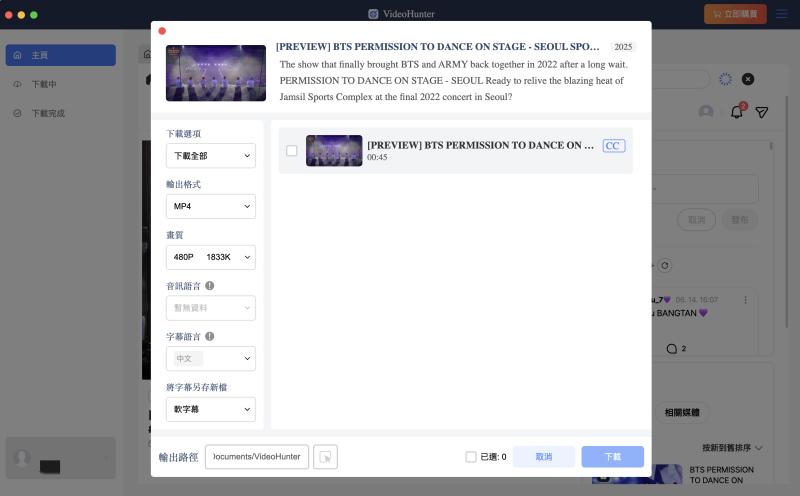
Task: Click the 立即購買 purchase button
Action: click(x=735, y=14)
